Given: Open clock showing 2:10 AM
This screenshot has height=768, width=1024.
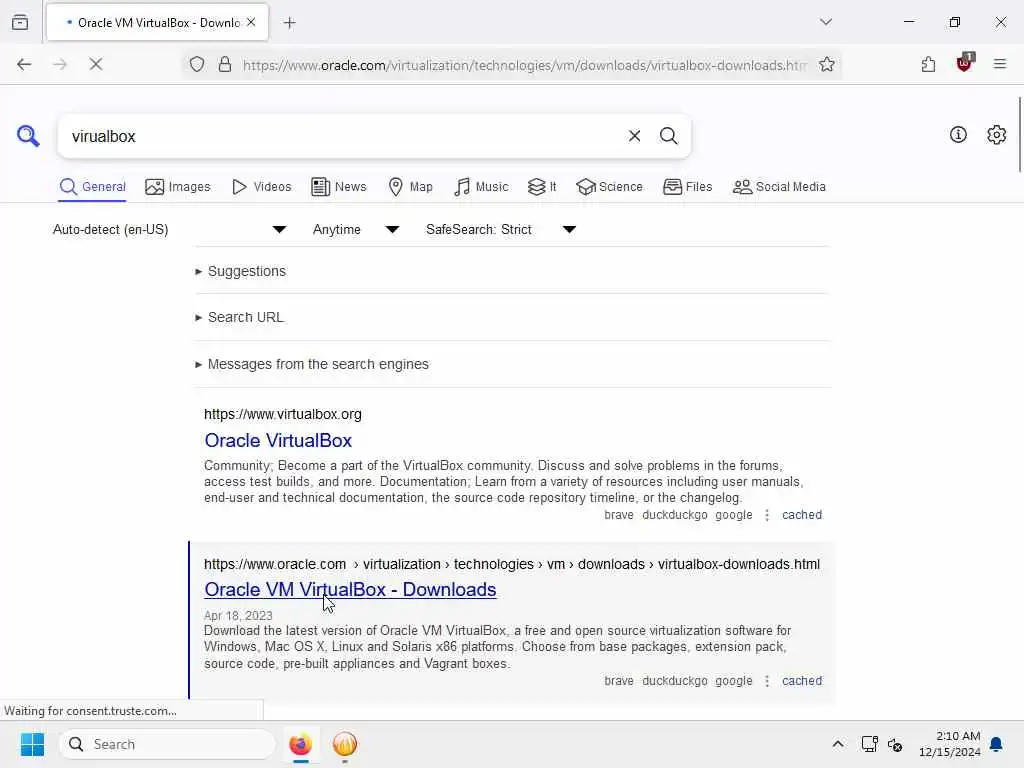Looking at the screenshot, I should (x=950, y=744).
